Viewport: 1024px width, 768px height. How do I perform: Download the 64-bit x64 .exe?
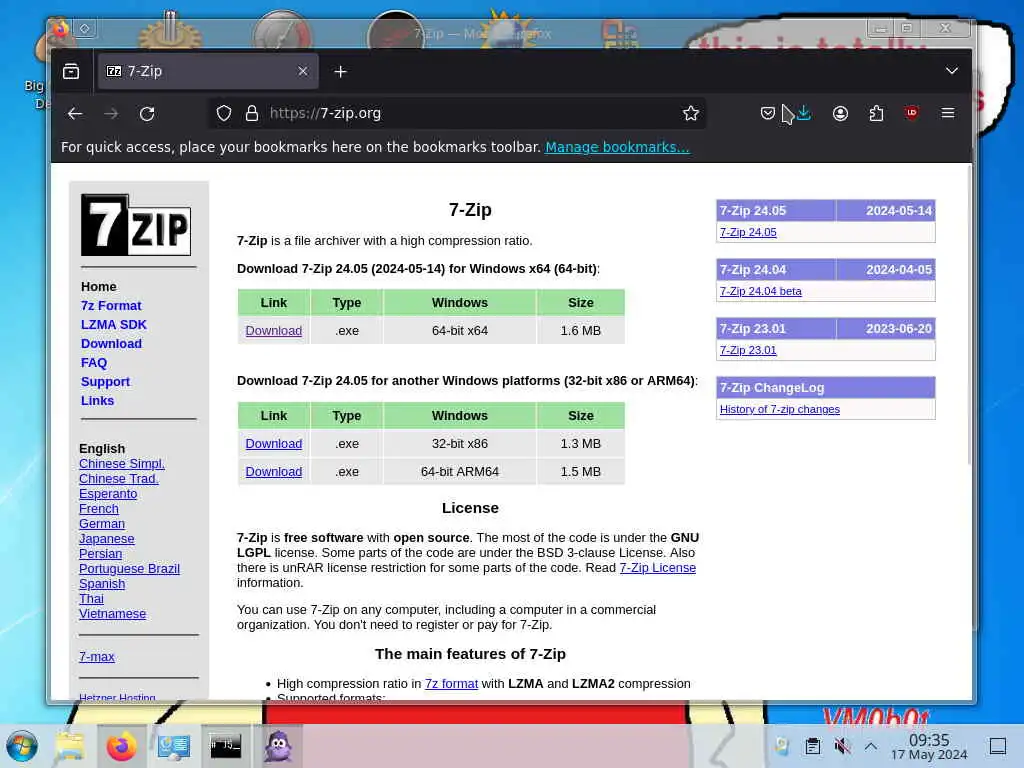coord(274,330)
